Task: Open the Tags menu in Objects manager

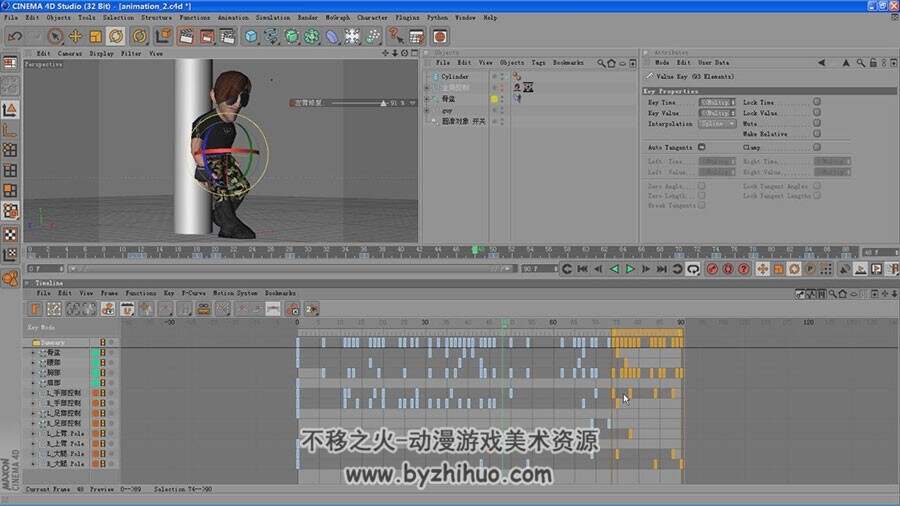Action: [x=538, y=63]
